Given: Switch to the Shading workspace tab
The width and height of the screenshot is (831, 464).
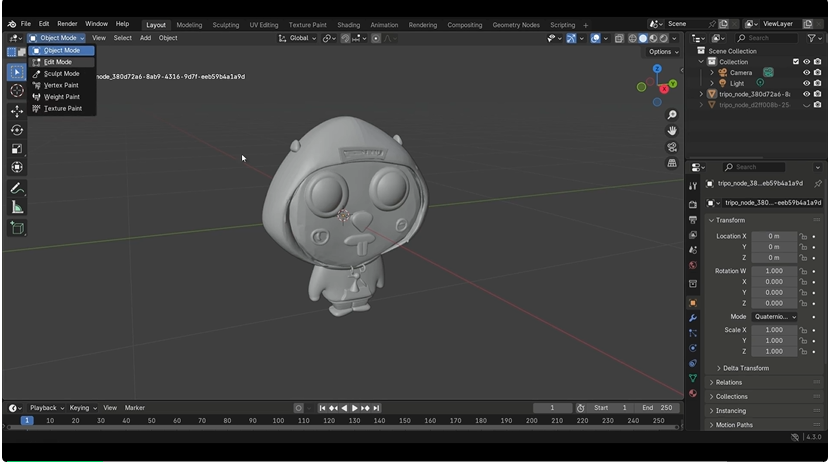Looking at the screenshot, I should tap(349, 25).
